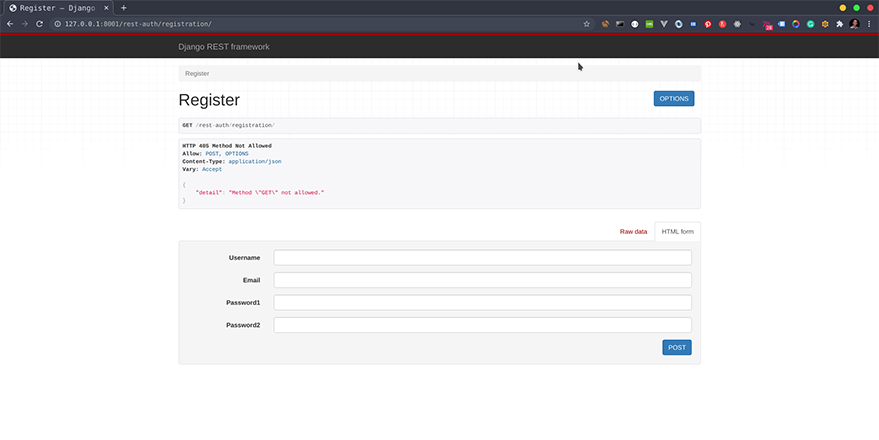The height and width of the screenshot is (440, 879).
Task: Open the black terminal-style extension icon
Action: [x=620, y=24]
